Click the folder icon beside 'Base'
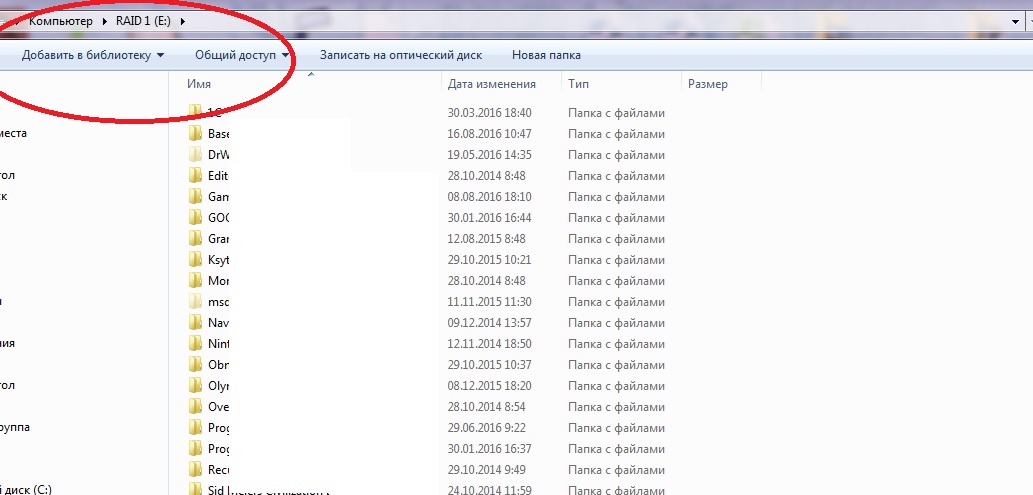Viewport: 1033px width, 495px height. click(195, 134)
